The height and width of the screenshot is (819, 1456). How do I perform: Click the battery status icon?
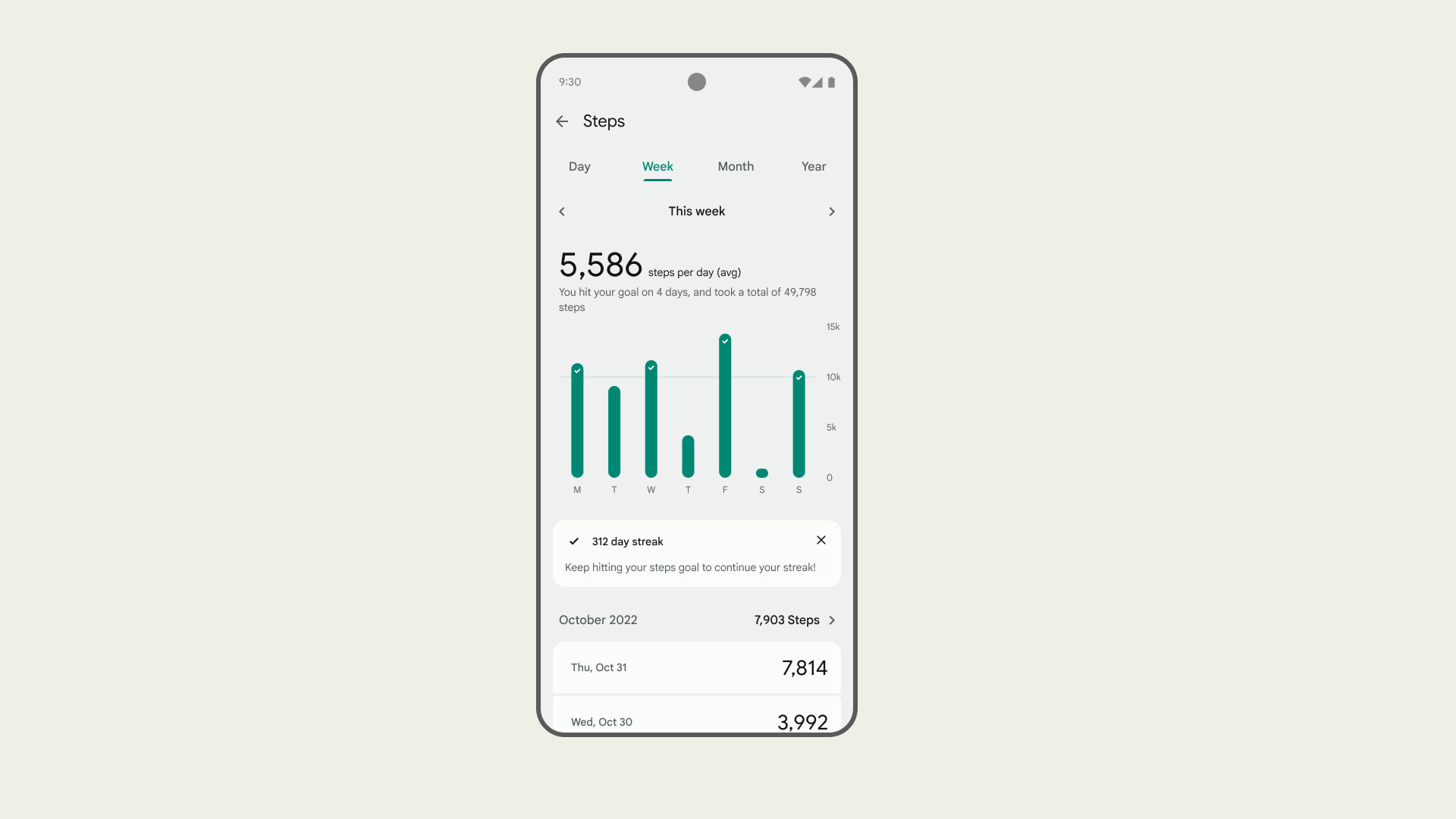coord(831,81)
